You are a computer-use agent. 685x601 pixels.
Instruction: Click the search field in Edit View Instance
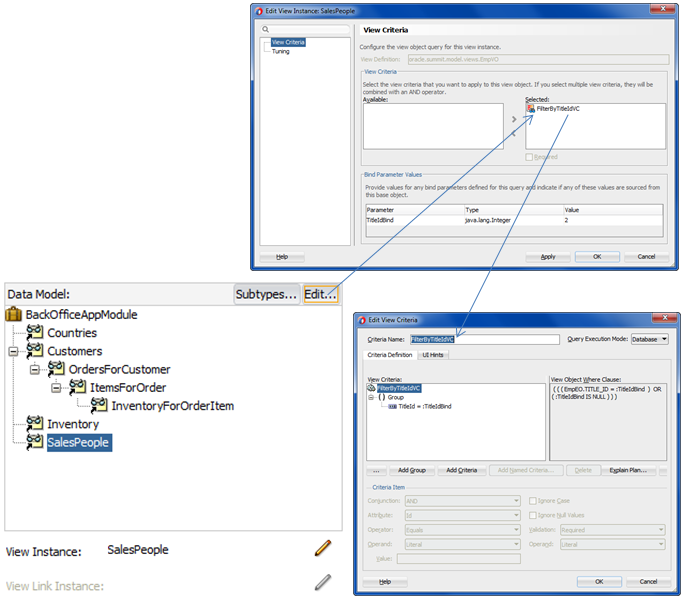tap(305, 29)
